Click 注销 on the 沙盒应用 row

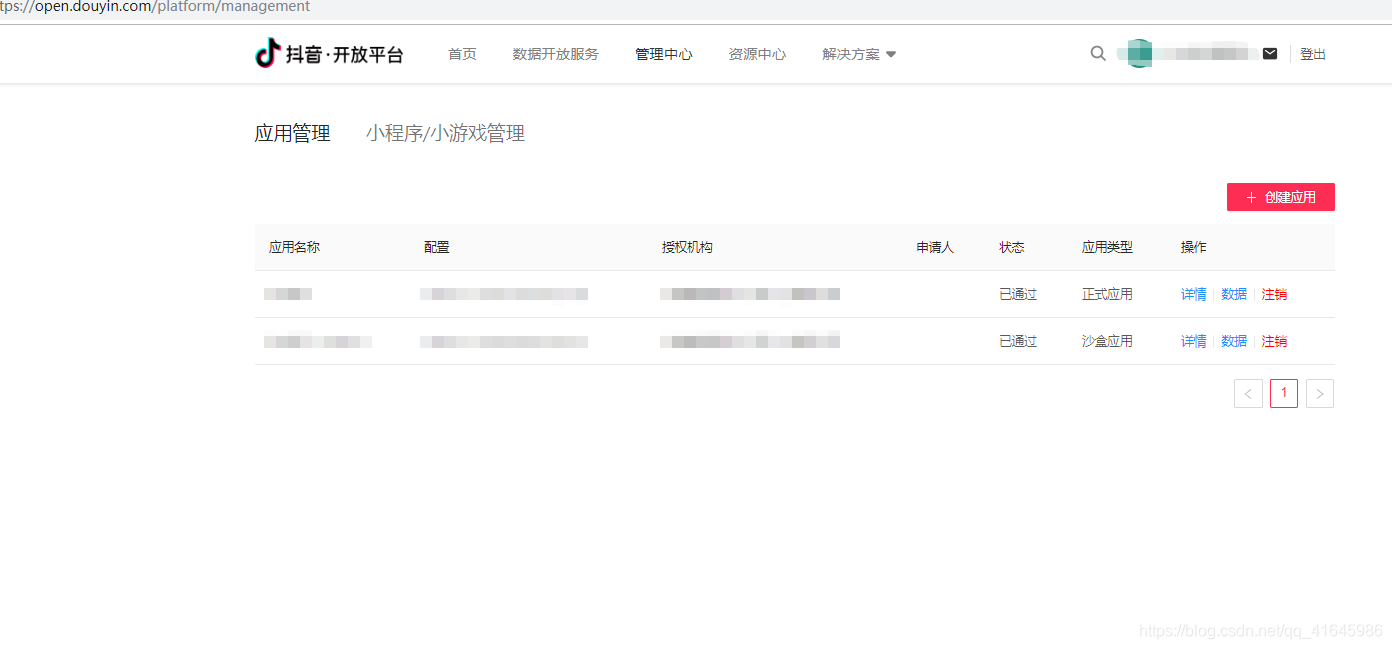click(1275, 341)
